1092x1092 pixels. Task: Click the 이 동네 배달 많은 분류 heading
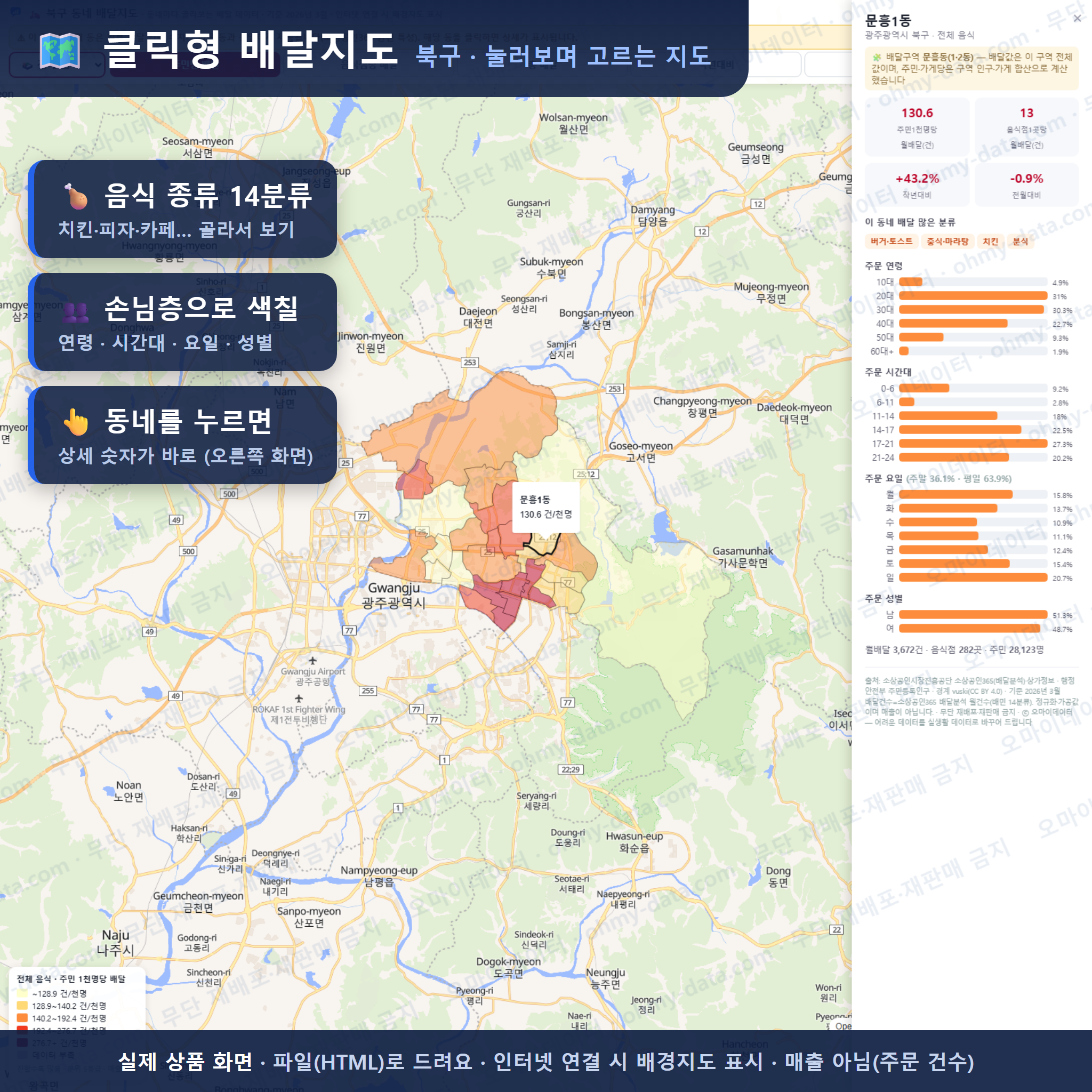[910, 222]
